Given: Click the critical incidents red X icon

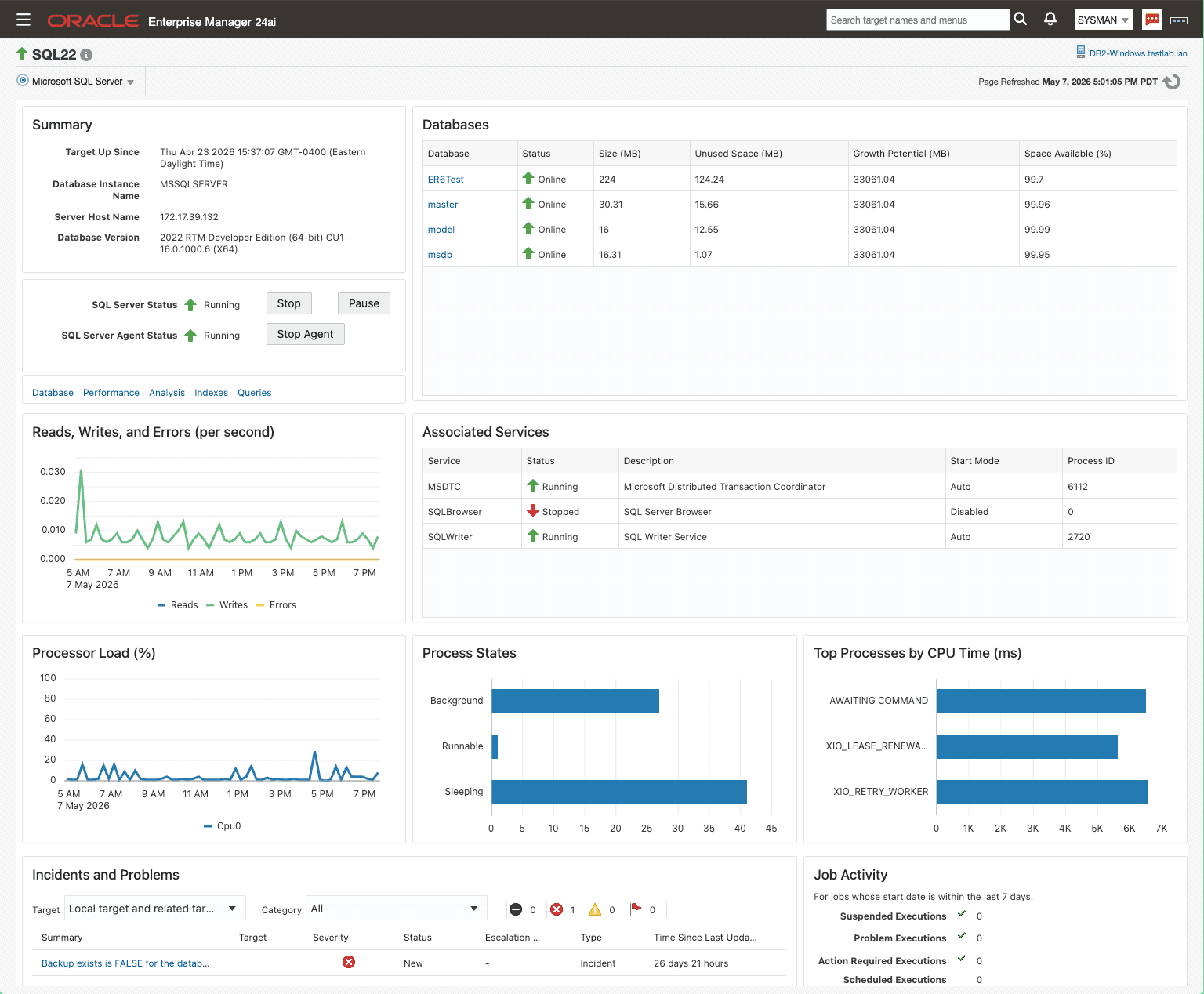Looking at the screenshot, I should 557,909.
